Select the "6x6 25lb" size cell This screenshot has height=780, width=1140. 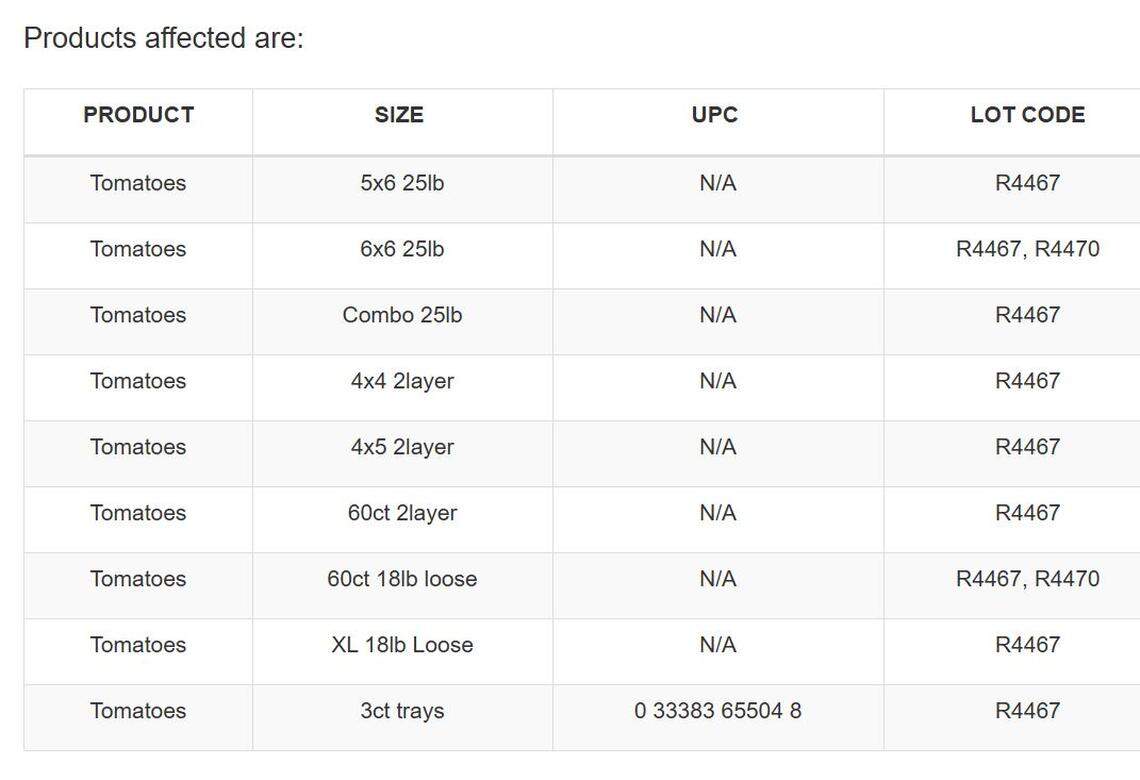pyautogui.click(x=402, y=249)
